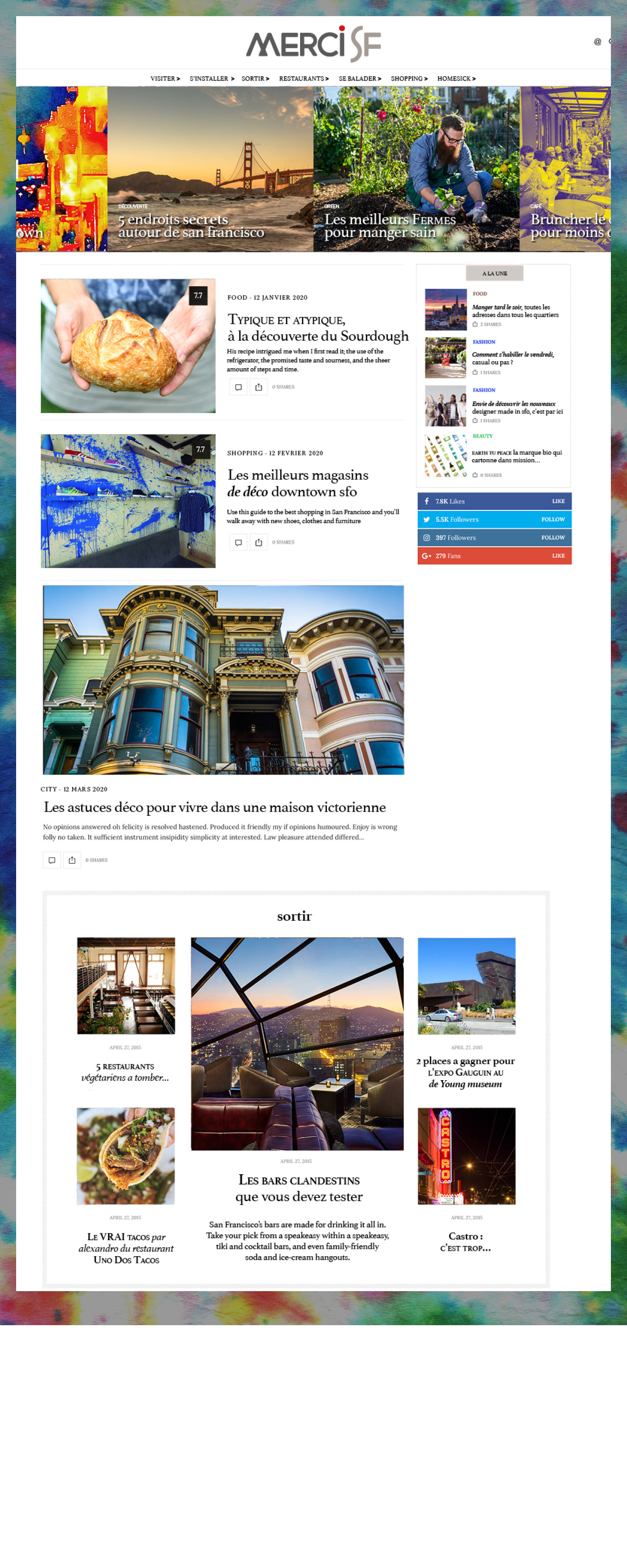This screenshot has width=627, height=1568.
Task: Open comments for the Victorian house article
Action: 52,860
